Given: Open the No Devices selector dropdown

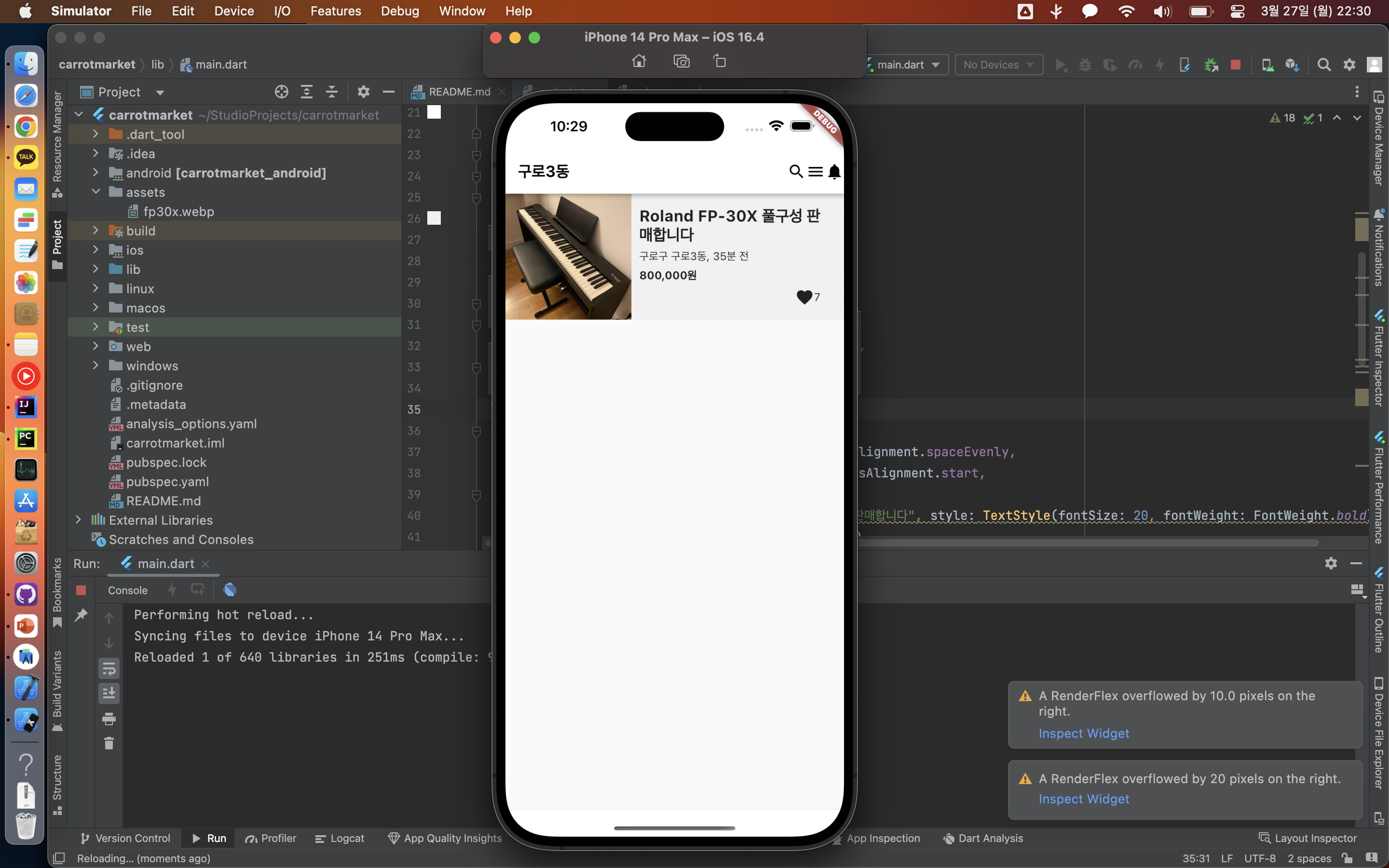Looking at the screenshot, I should (999, 65).
